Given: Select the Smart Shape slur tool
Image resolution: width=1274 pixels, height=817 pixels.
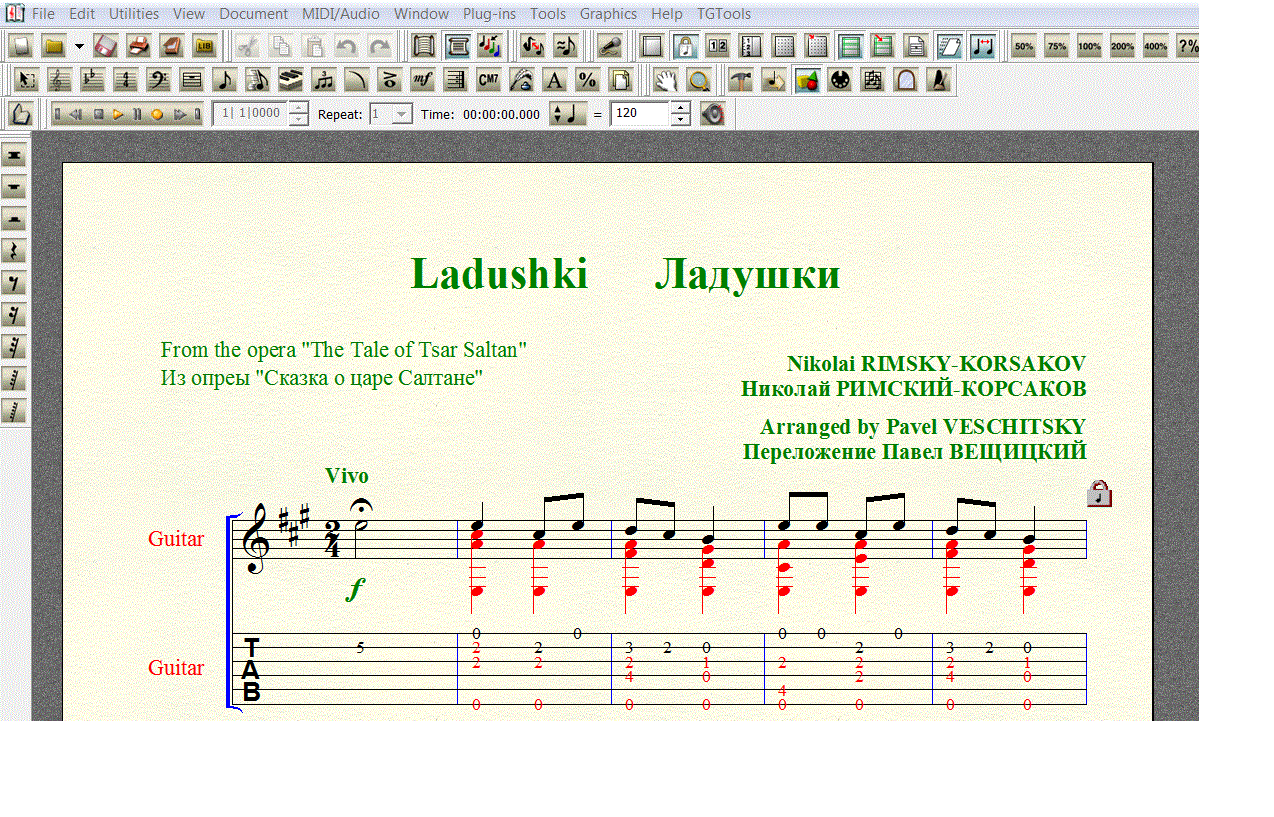Looking at the screenshot, I should tap(357, 80).
